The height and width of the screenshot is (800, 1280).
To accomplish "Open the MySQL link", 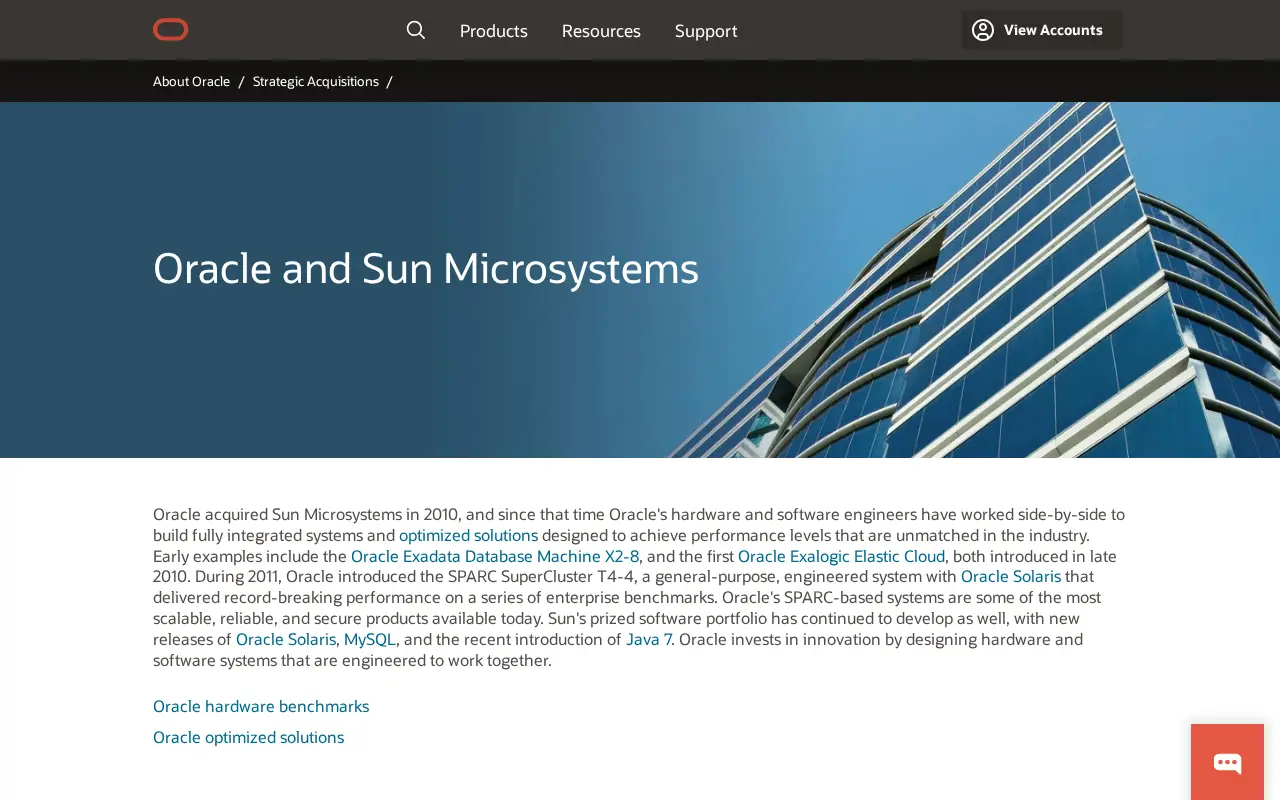I will (370, 639).
